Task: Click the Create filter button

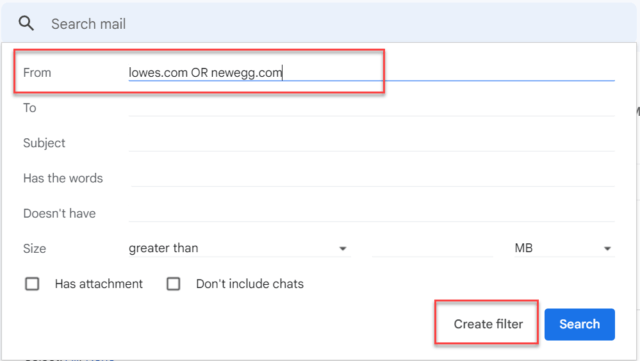Action: [488, 324]
